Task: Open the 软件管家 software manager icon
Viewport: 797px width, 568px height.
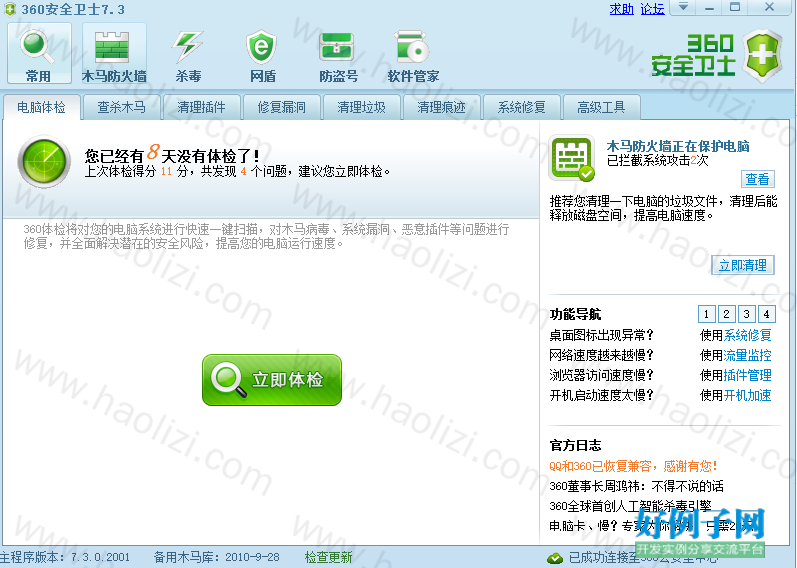Action: click(x=413, y=55)
